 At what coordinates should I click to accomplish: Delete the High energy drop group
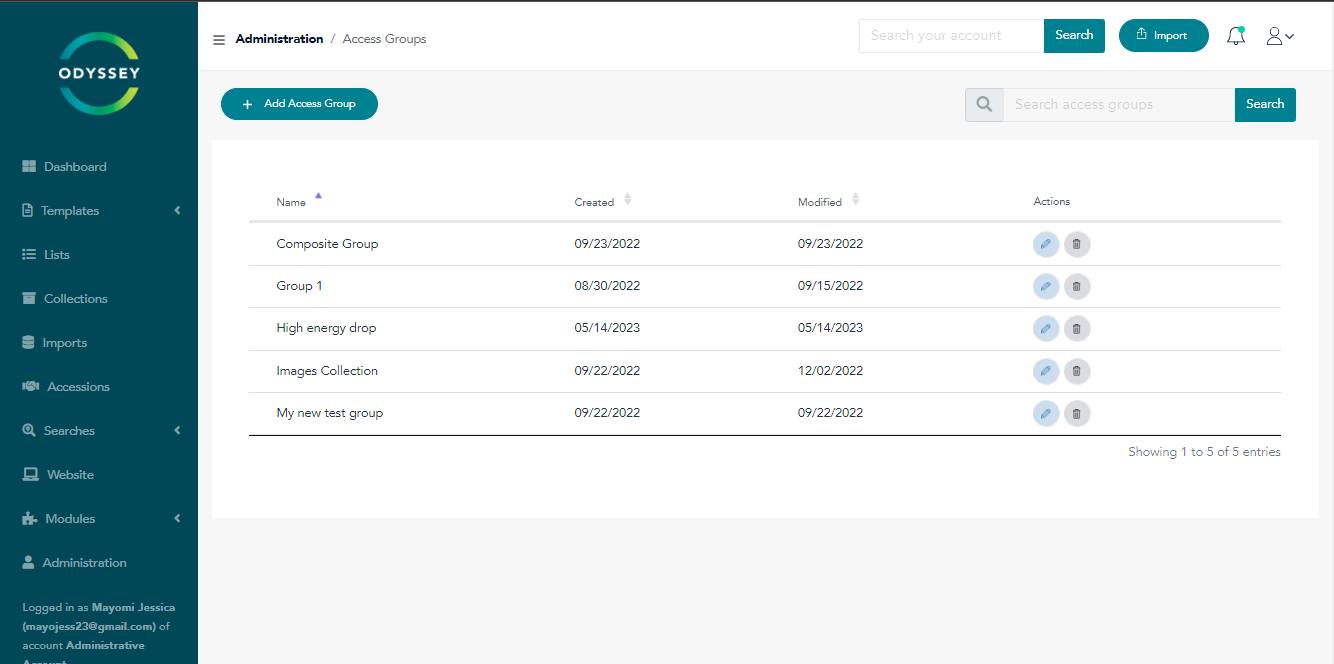click(1077, 328)
